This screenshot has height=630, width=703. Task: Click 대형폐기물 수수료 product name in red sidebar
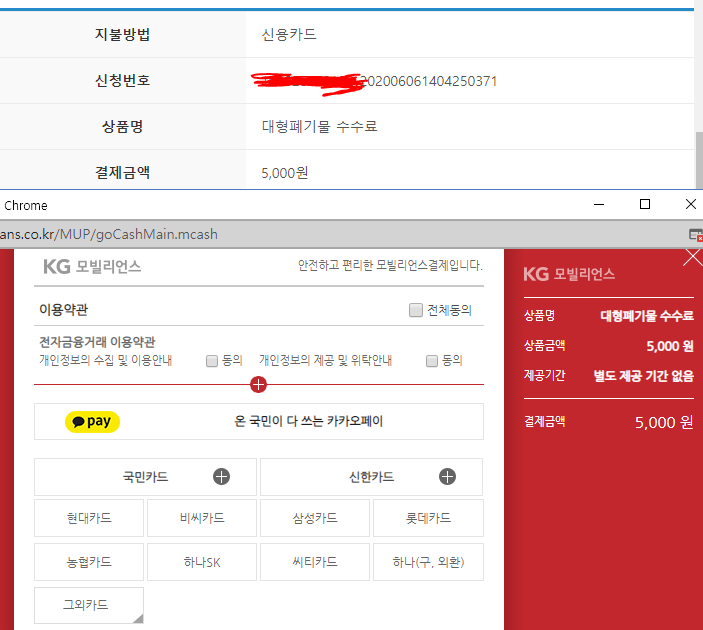[647, 316]
